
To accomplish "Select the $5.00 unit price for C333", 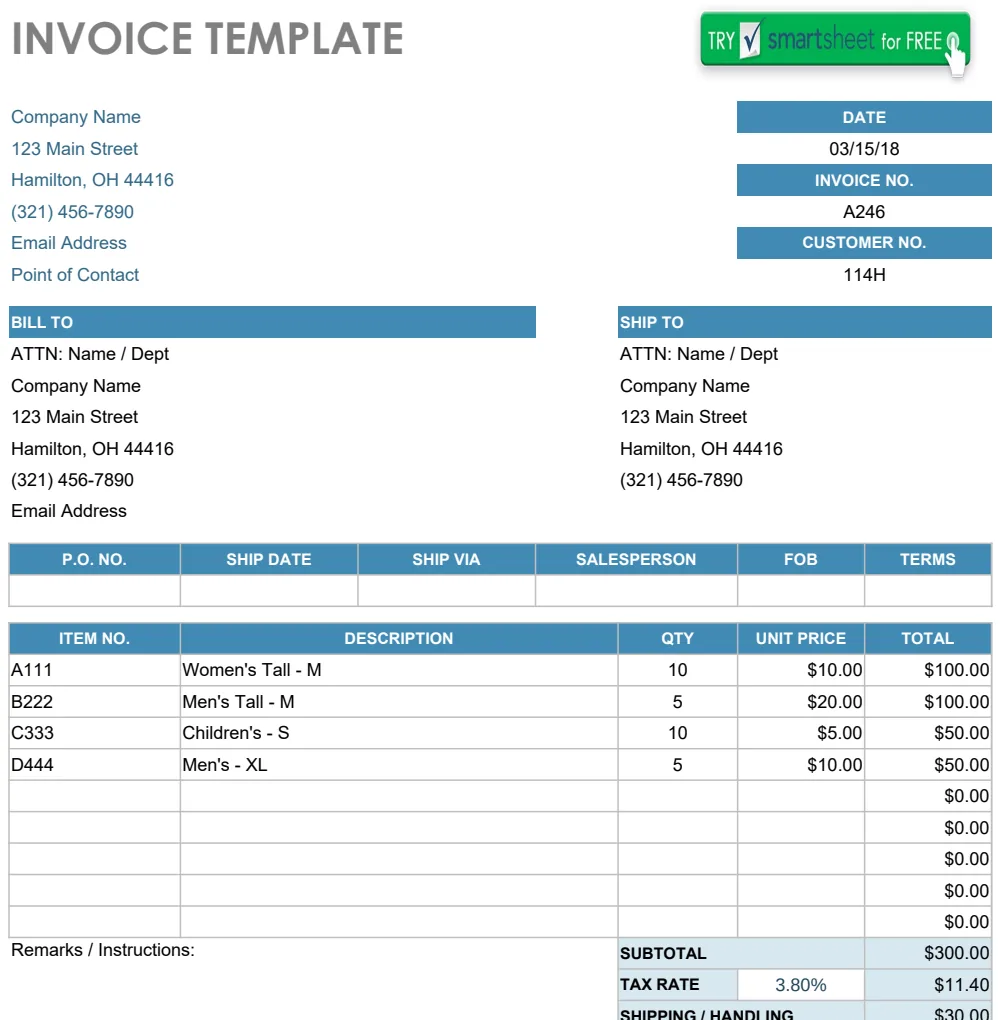I will click(x=839, y=733).
